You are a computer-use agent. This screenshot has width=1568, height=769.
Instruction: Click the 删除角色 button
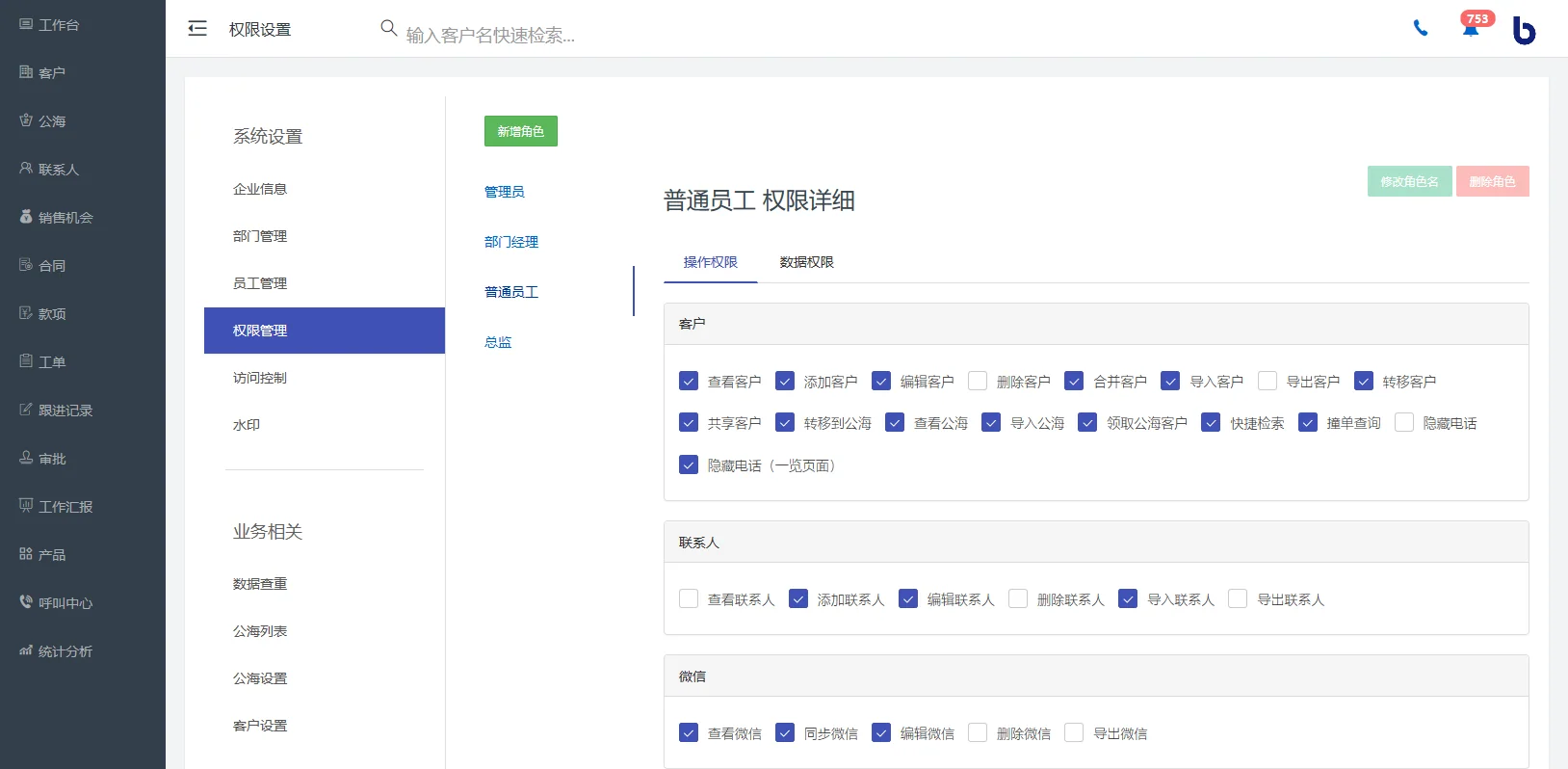(1492, 181)
